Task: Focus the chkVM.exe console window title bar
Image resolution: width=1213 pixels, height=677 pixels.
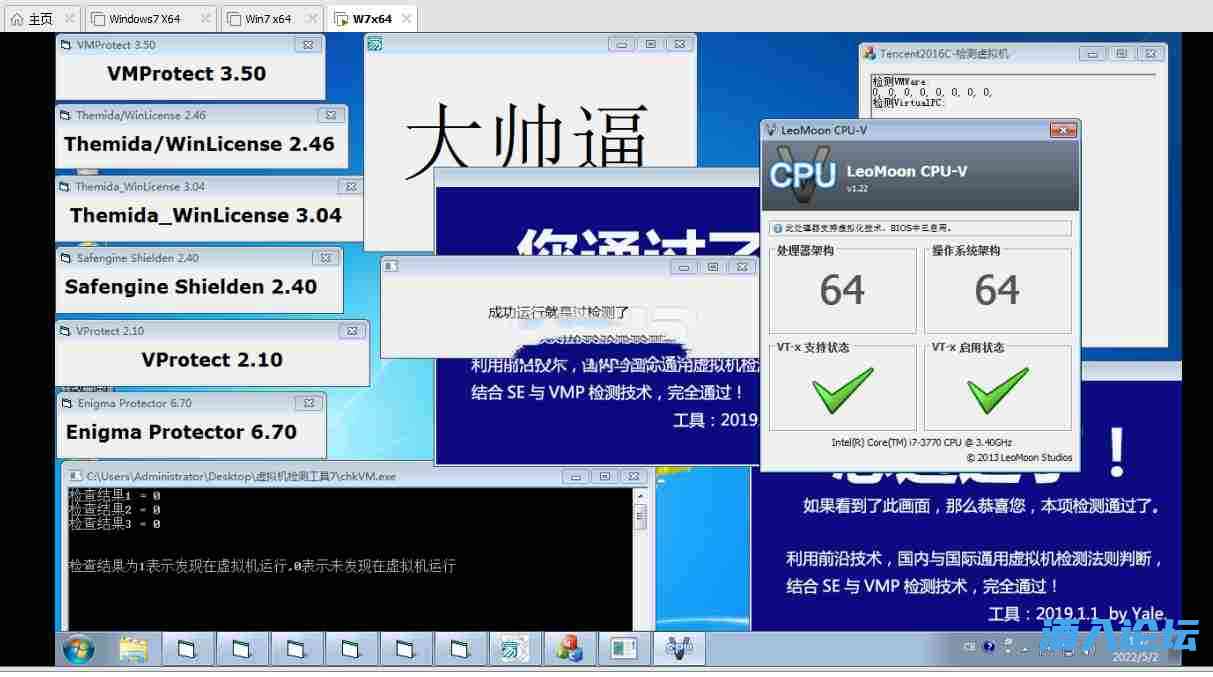Action: (x=300, y=476)
